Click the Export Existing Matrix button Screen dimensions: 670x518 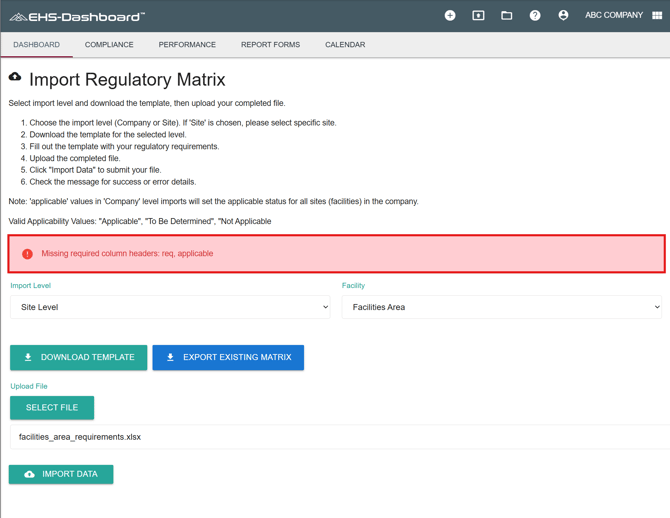(x=228, y=357)
